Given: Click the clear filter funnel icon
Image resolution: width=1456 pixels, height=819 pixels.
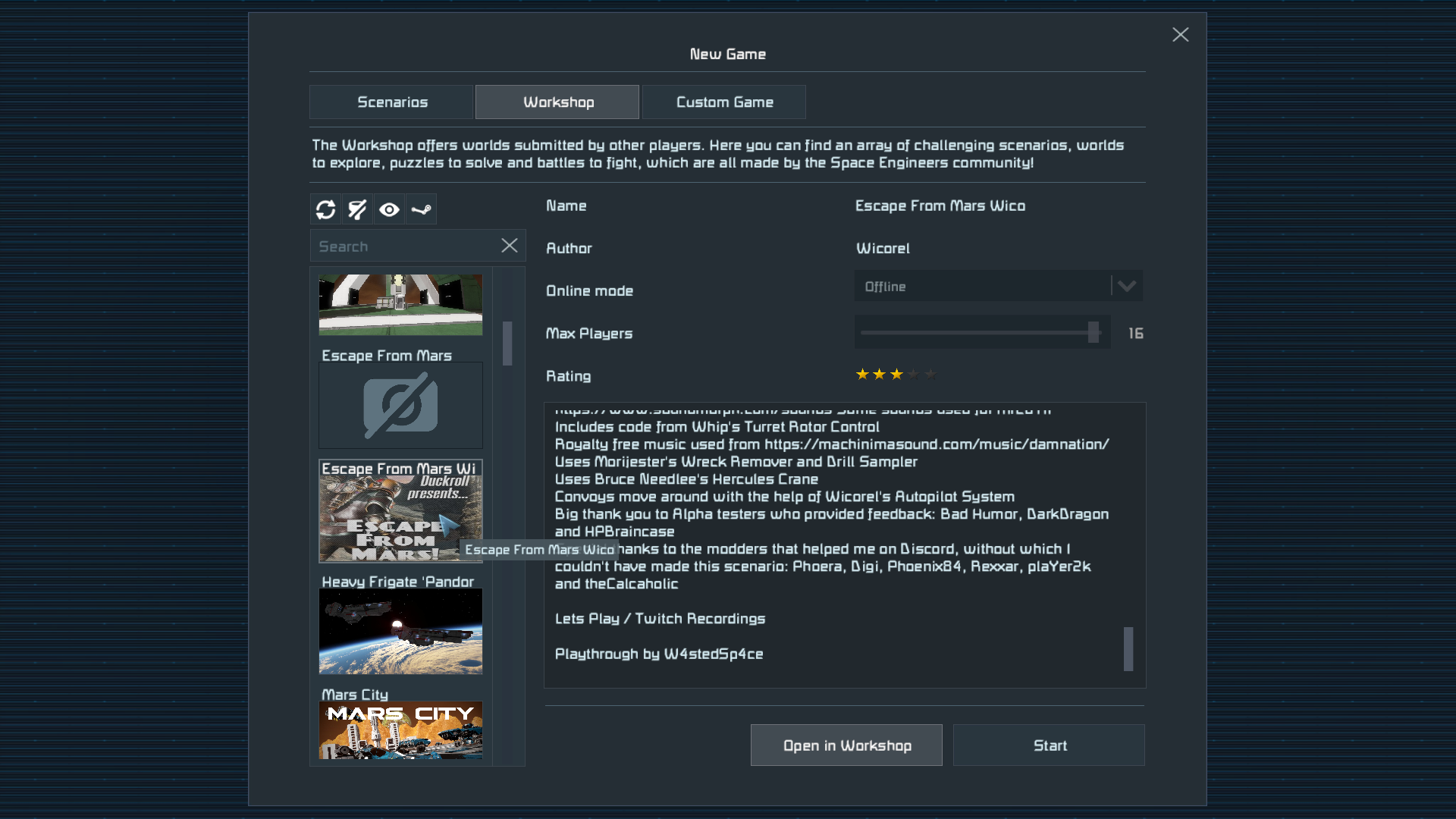Looking at the screenshot, I should (357, 209).
